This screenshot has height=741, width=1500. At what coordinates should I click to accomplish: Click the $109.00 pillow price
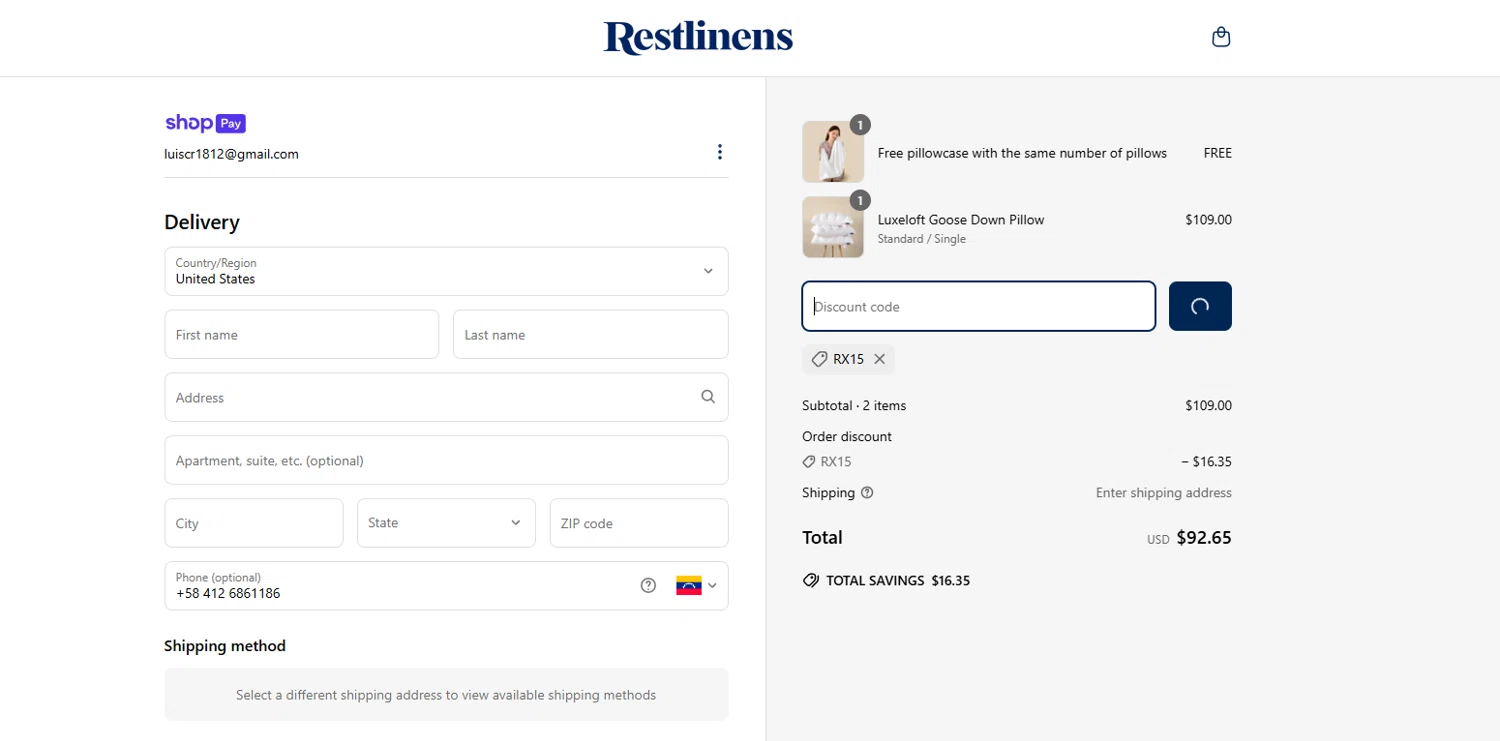1208,220
